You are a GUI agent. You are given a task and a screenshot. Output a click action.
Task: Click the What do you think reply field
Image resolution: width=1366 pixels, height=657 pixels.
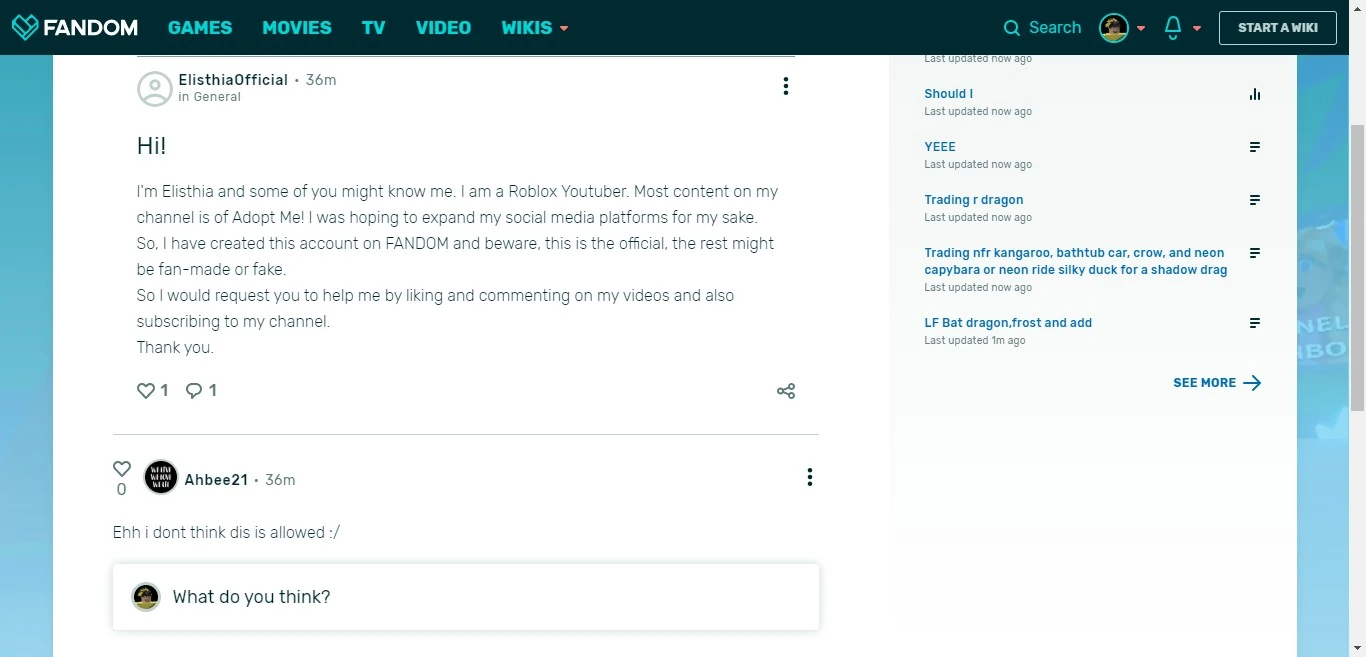(466, 597)
